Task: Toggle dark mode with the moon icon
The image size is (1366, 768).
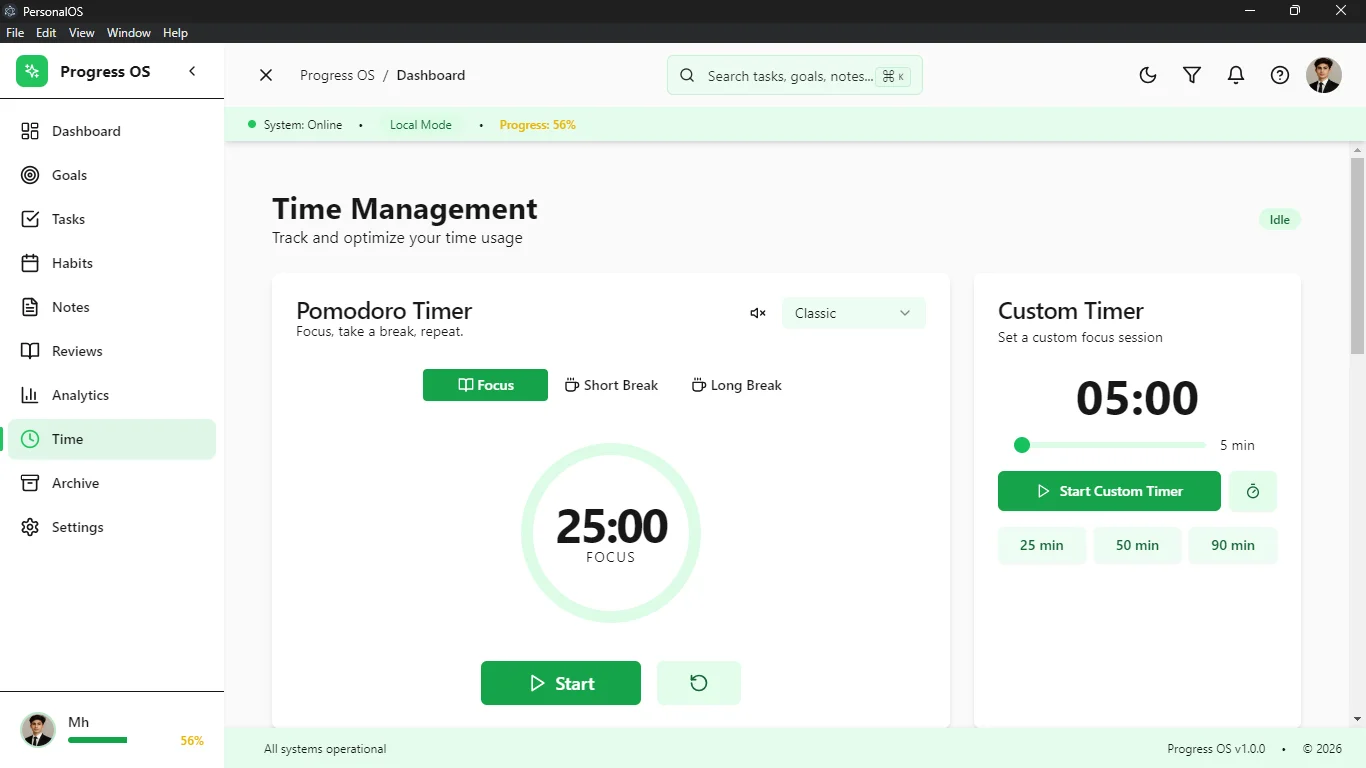Action: [1148, 75]
